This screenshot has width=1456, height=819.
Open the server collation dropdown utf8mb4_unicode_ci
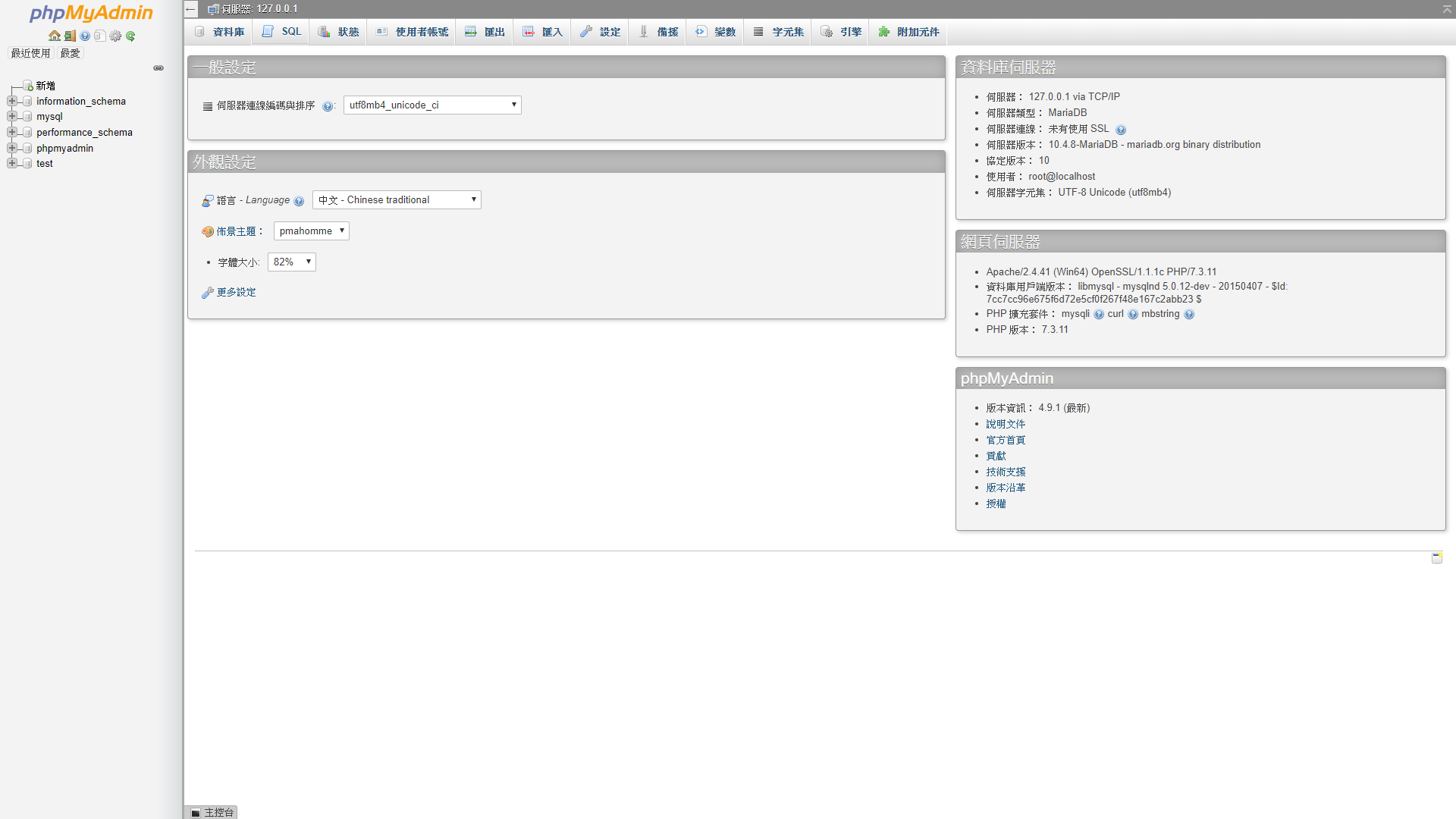pos(431,105)
